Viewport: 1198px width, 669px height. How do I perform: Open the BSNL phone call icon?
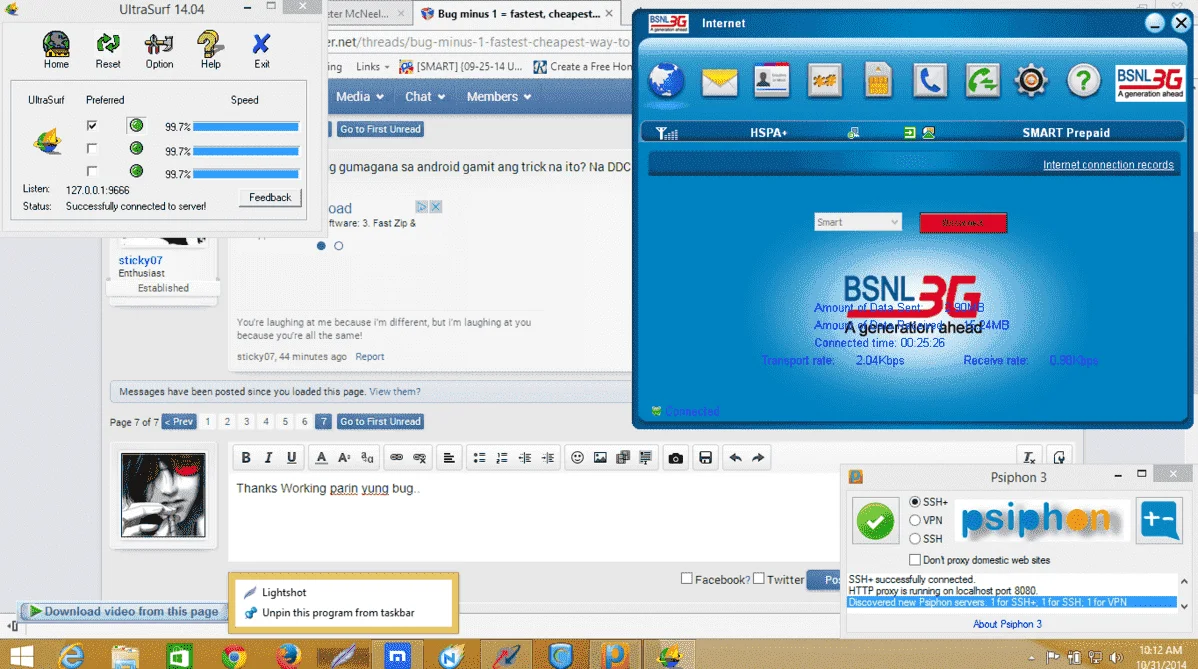click(x=929, y=80)
